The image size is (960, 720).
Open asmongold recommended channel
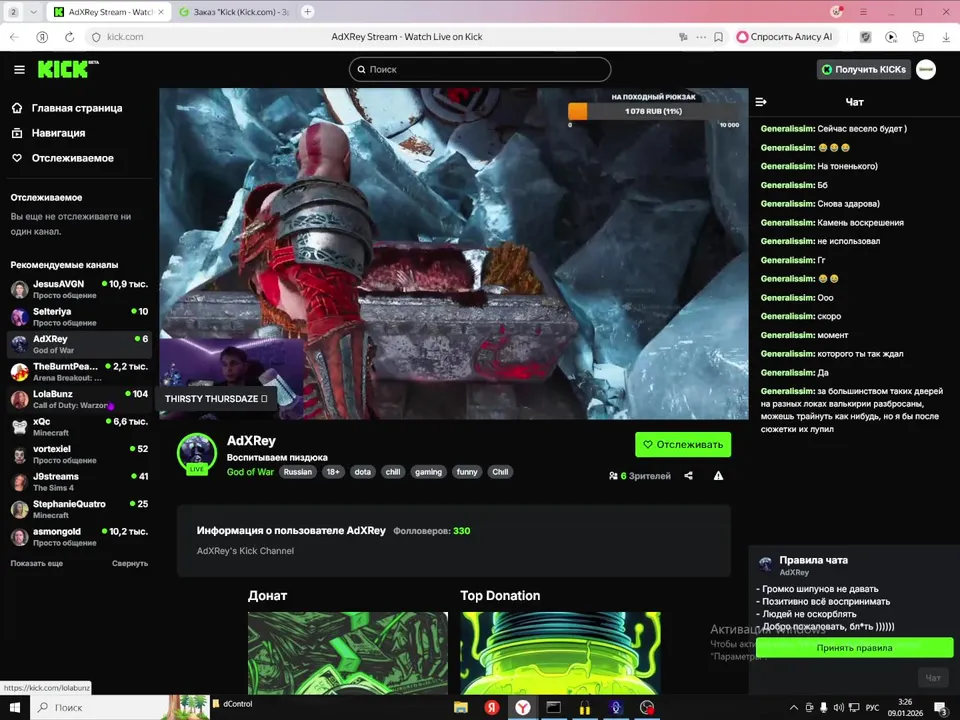point(80,537)
